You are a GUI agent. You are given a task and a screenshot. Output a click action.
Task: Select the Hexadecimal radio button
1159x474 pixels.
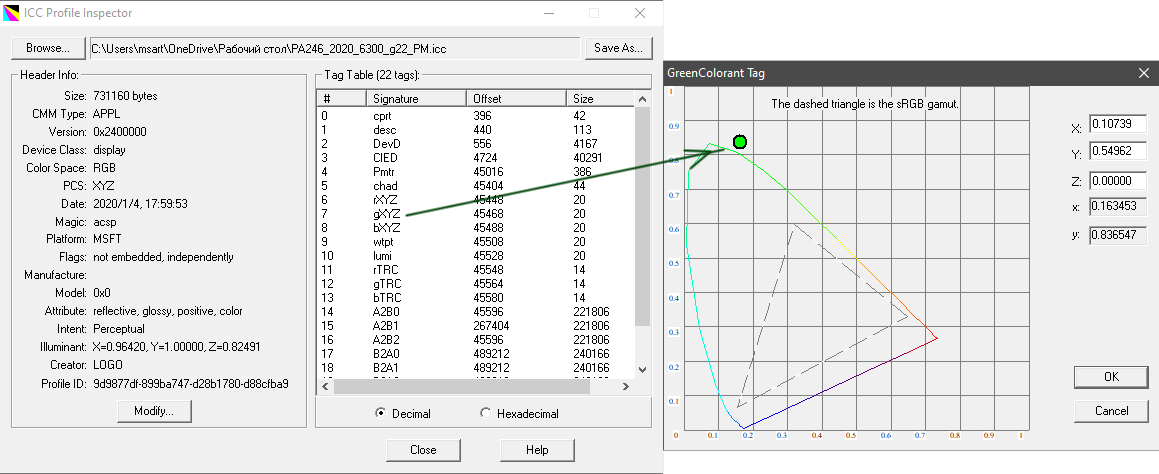[520, 413]
